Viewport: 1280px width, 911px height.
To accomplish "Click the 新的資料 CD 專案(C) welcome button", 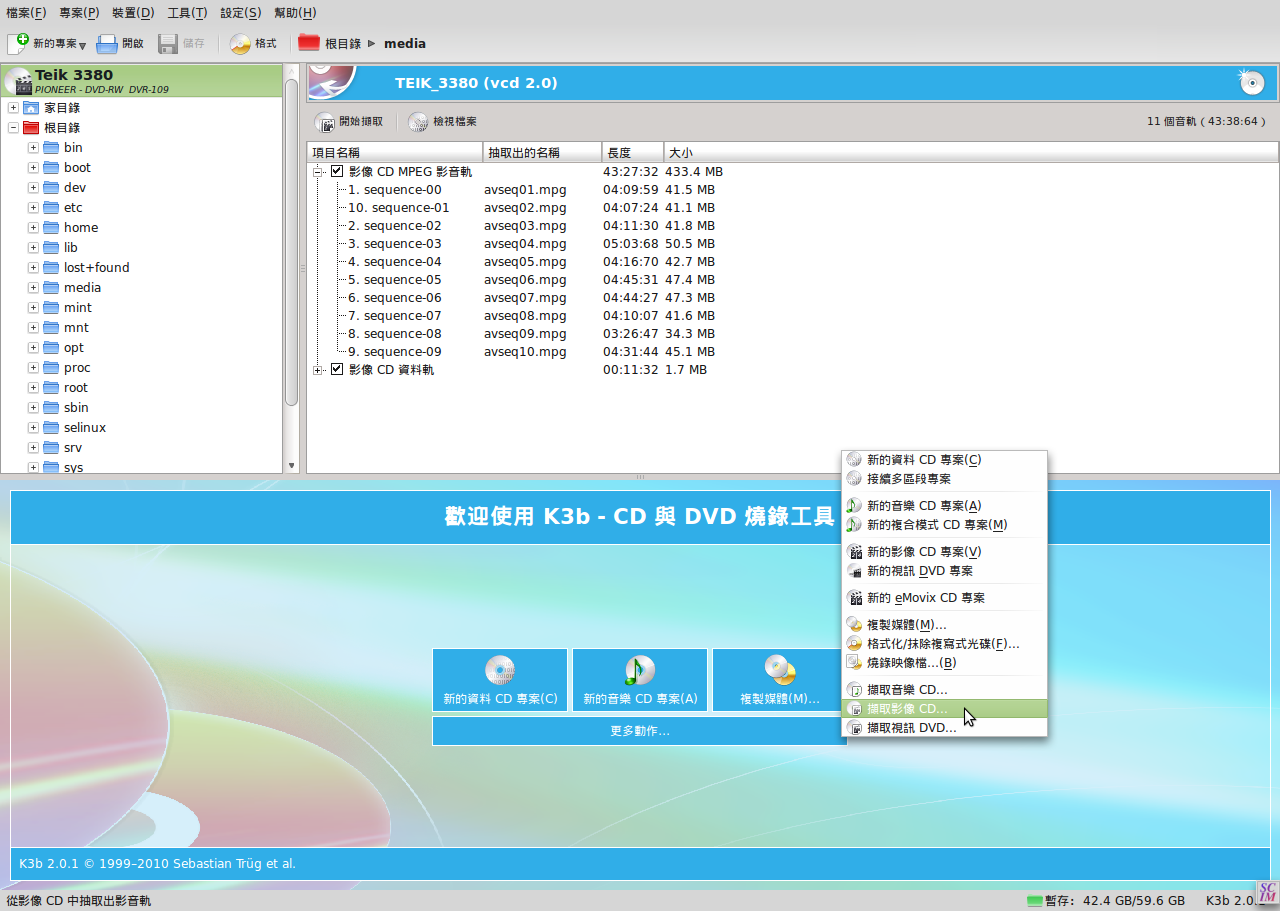I will [x=500, y=680].
